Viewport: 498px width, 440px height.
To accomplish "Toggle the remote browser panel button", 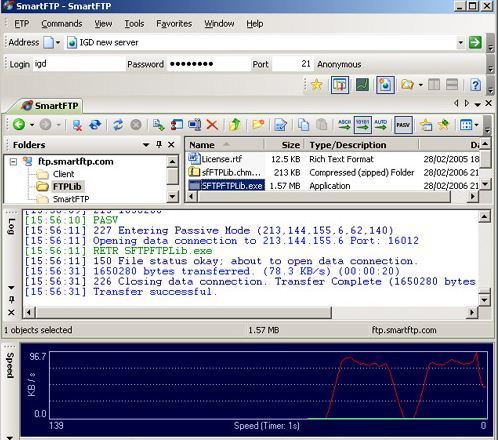I will pyautogui.click(x=385, y=85).
